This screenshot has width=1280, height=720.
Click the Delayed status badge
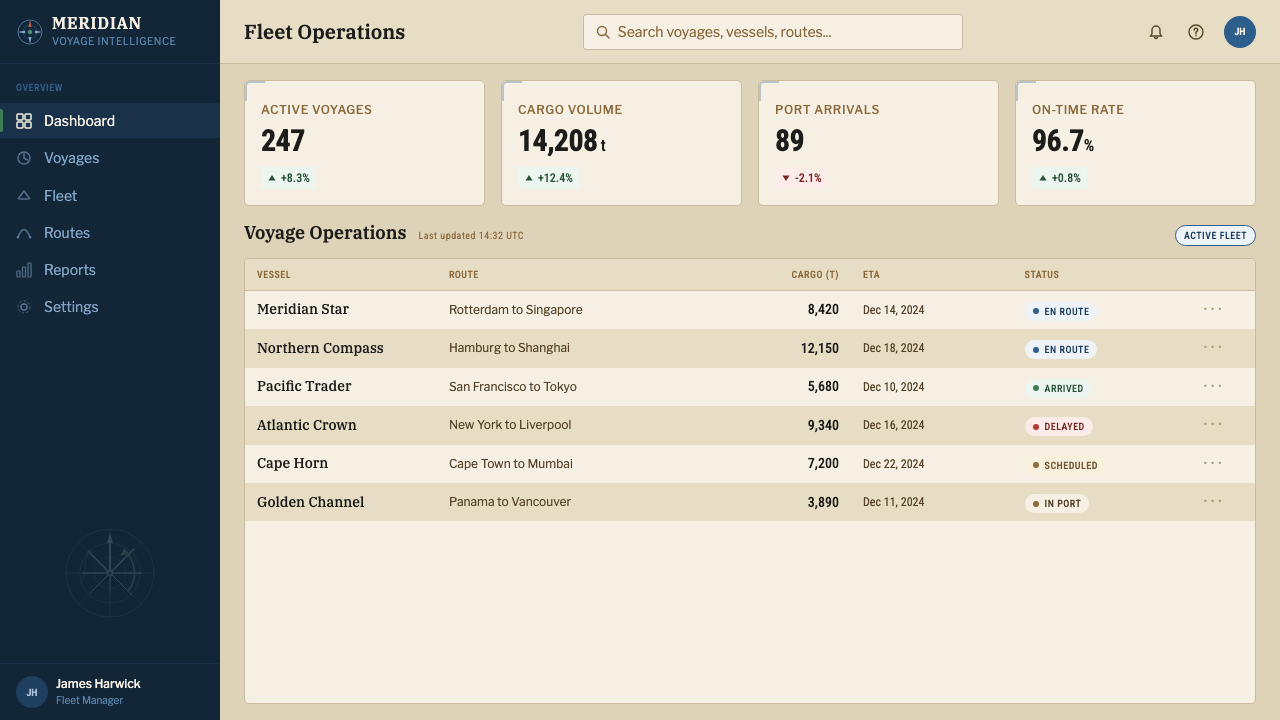click(x=1058, y=426)
